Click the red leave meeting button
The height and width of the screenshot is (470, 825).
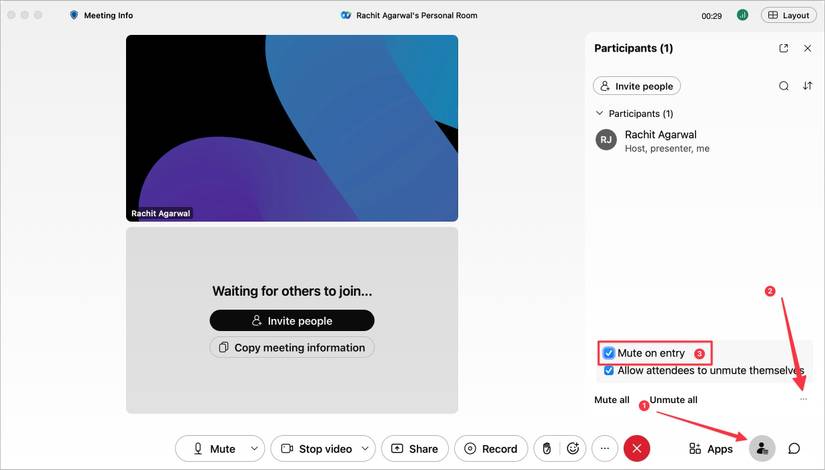tap(637, 449)
